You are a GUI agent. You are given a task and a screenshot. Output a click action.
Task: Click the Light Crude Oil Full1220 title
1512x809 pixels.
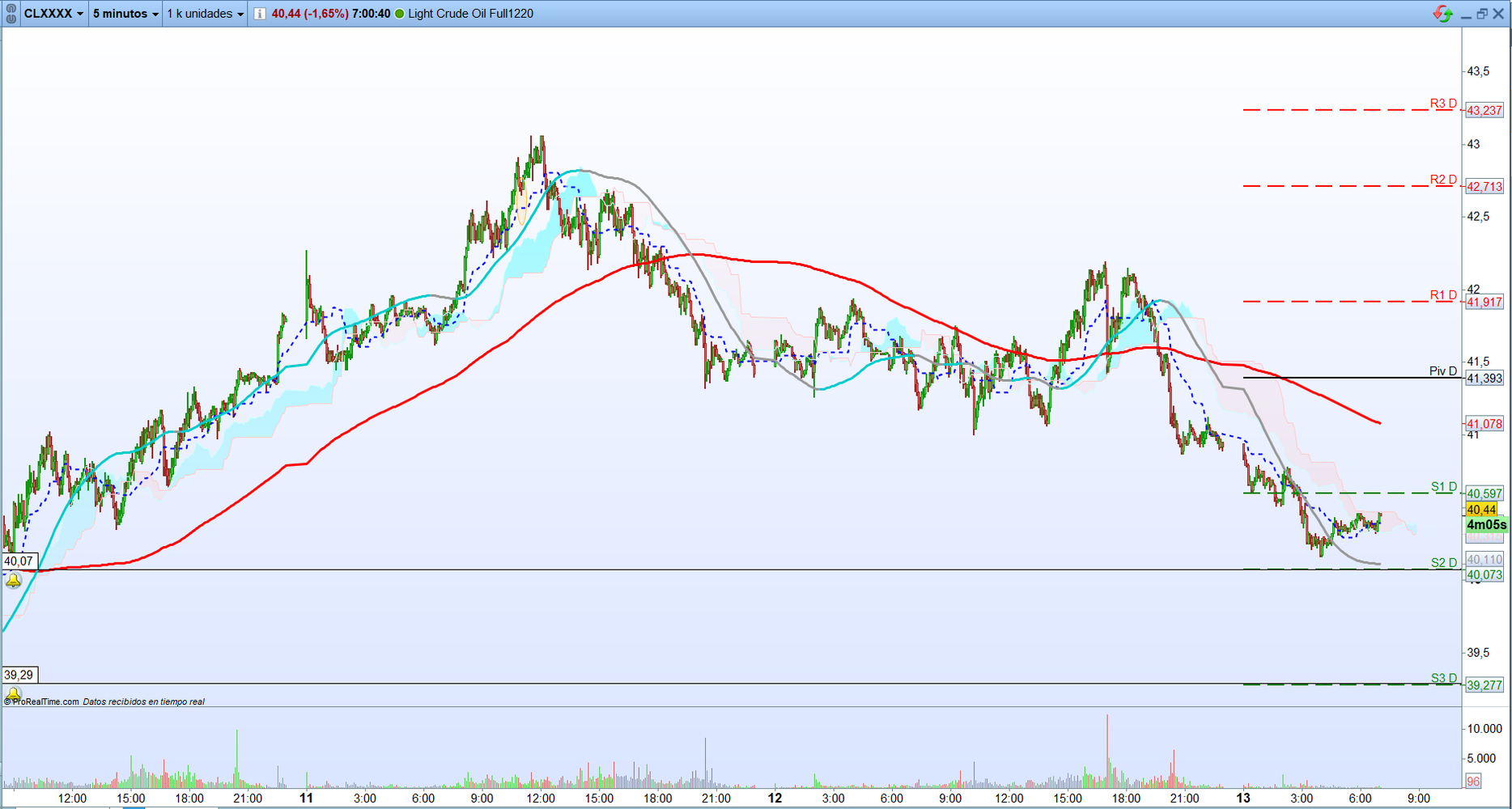(470, 14)
